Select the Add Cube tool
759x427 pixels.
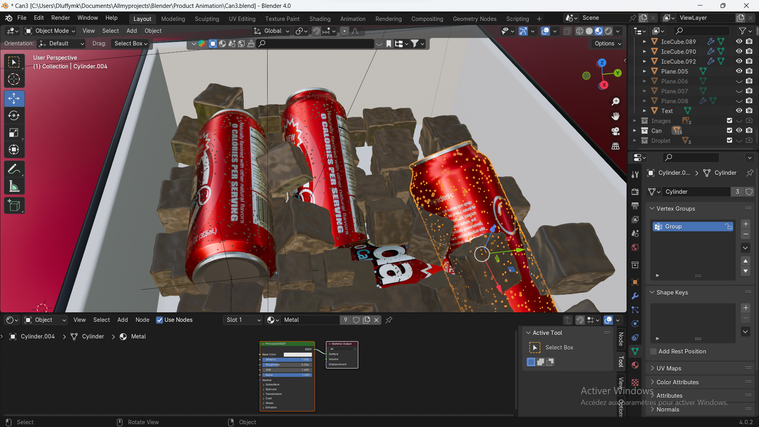coord(14,205)
